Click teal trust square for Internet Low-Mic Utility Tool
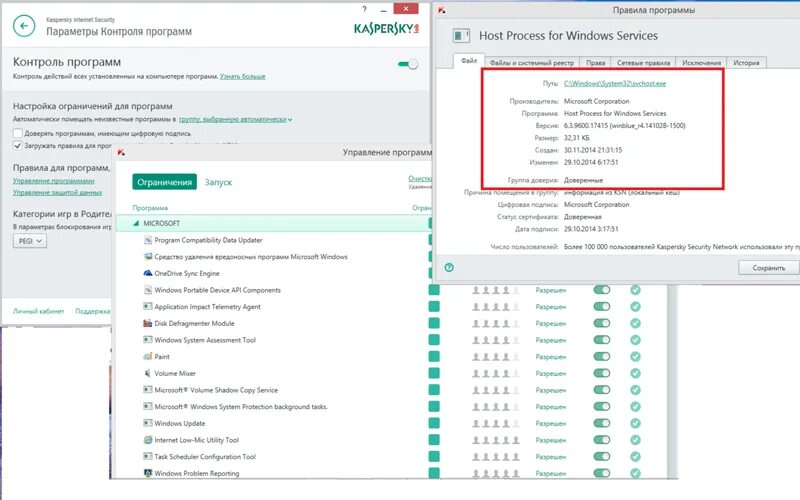The width and height of the screenshot is (800, 500). coord(434,440)
